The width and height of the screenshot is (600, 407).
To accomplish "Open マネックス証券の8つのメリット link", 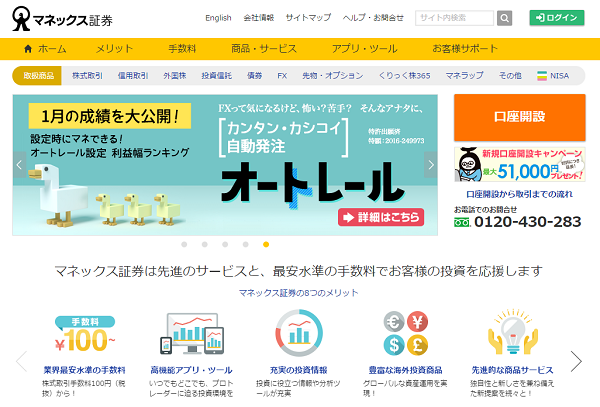I will pos(298,293).
